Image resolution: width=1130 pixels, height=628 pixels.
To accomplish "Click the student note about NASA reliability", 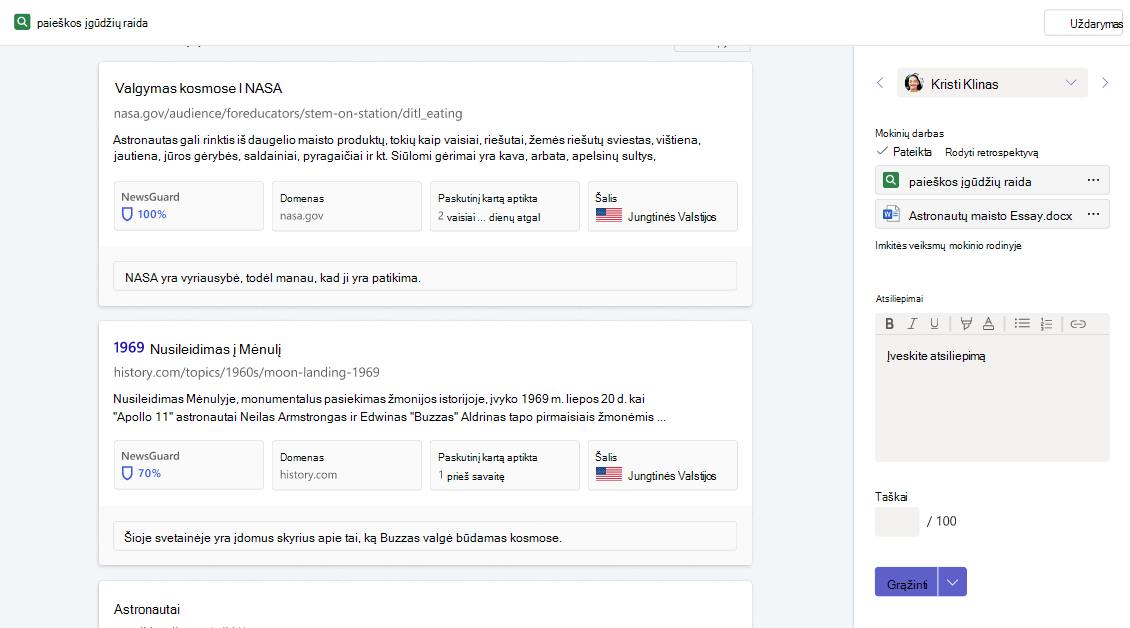I will (425, 277).
